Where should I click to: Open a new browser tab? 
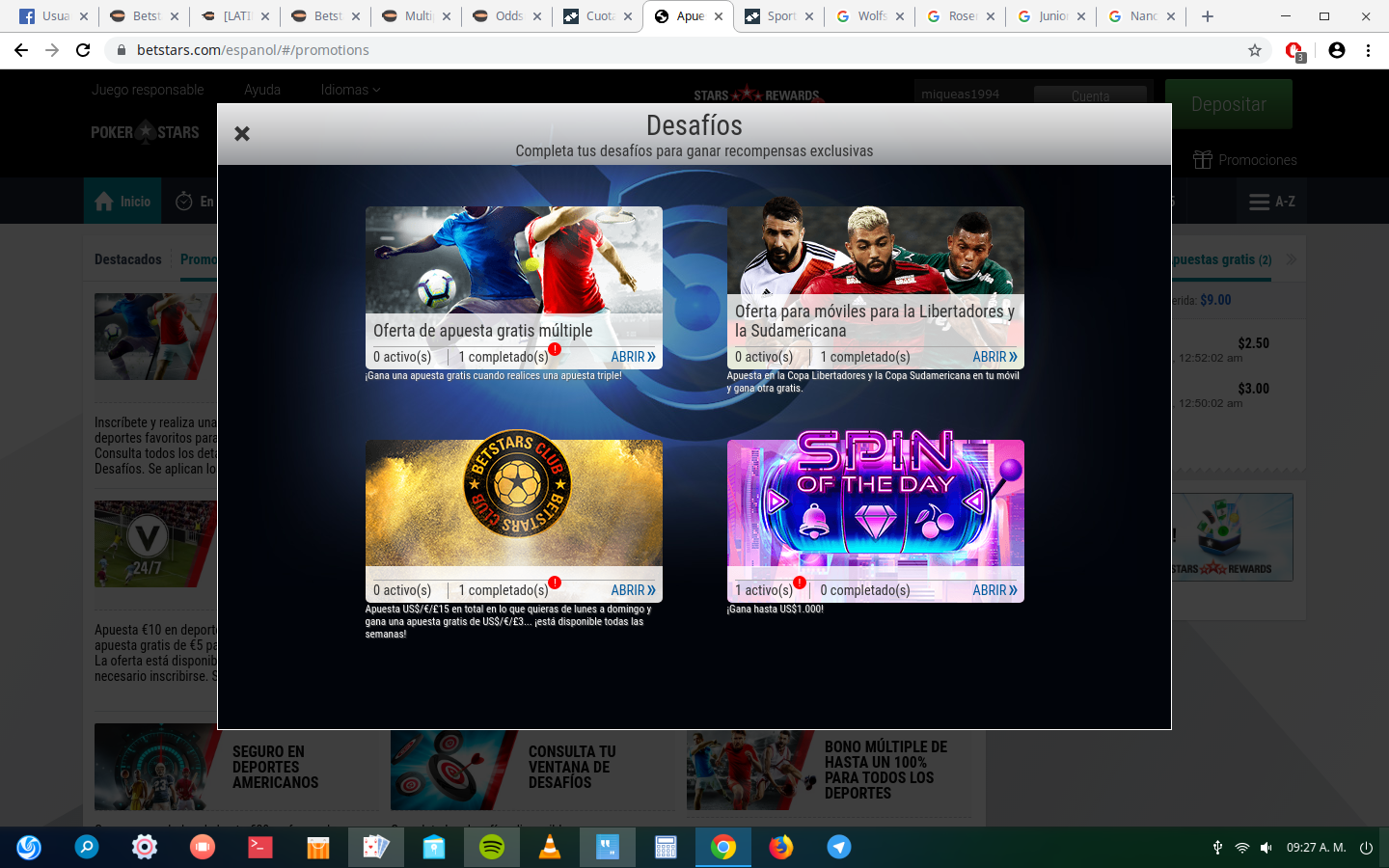(x=1208, y=16)
